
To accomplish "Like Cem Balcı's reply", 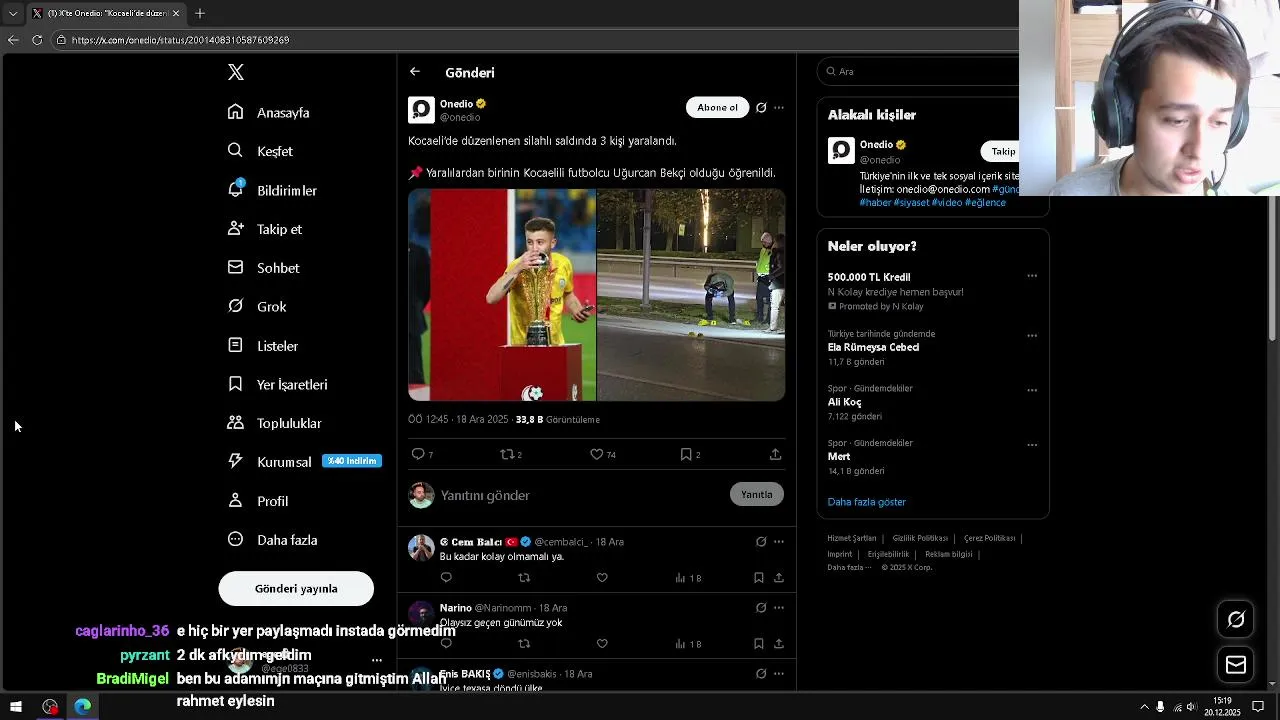I will point(602,578).
